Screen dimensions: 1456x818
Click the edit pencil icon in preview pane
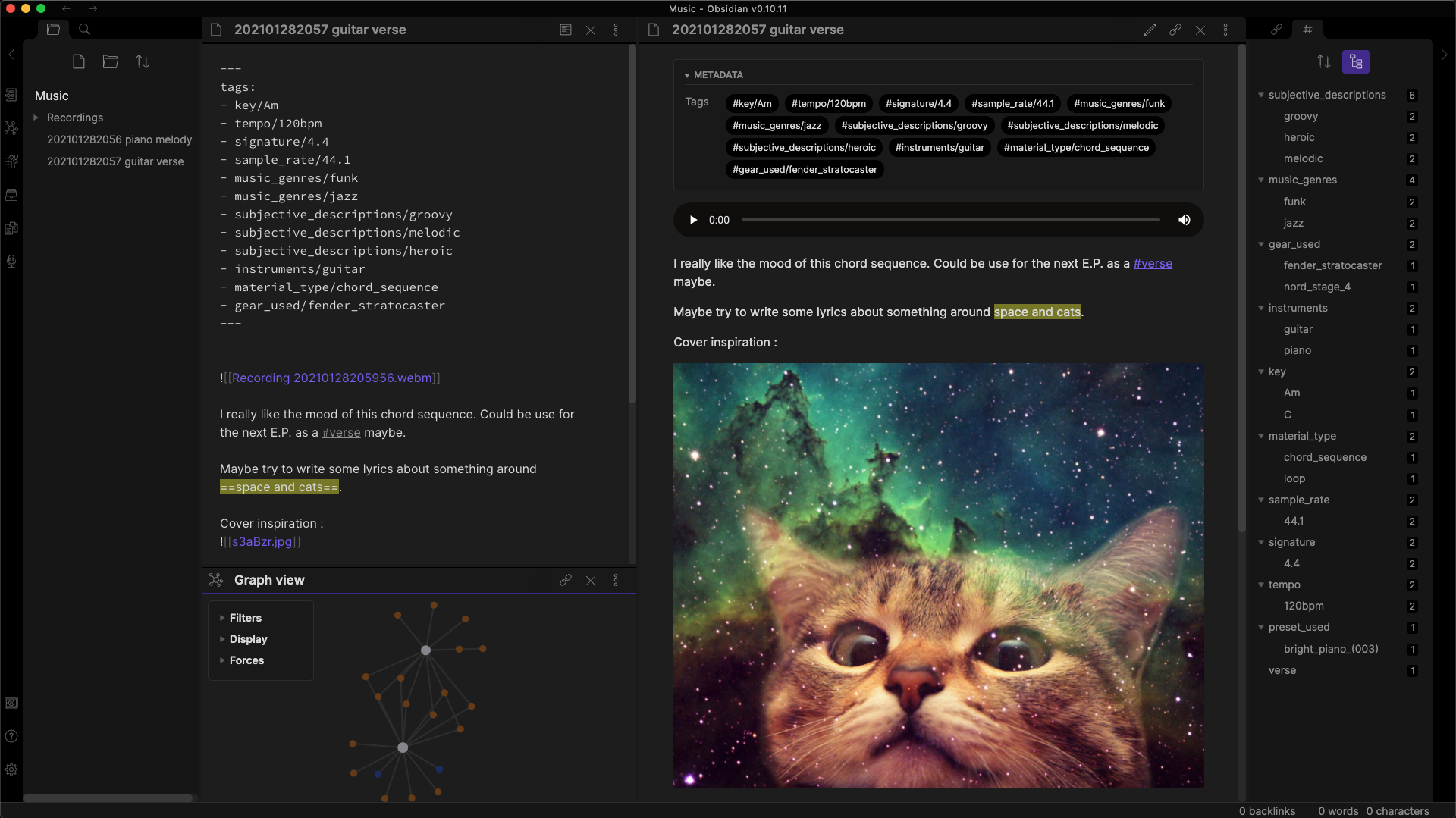click(1150, 30)
